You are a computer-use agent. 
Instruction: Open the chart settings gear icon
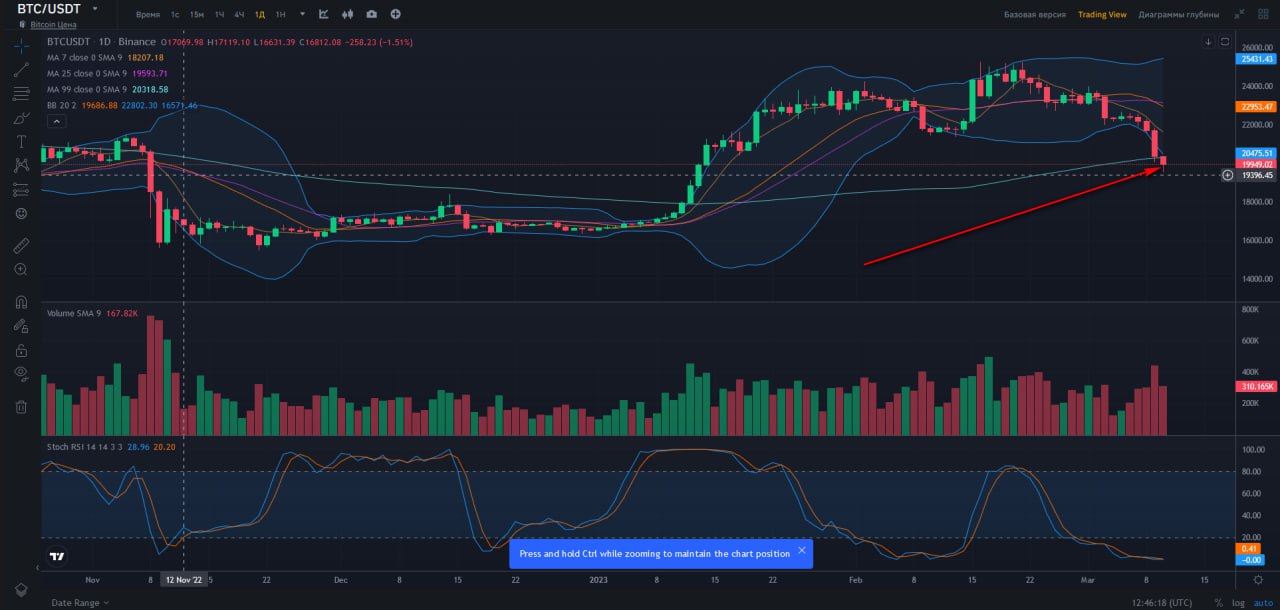[x=1257, y=579]
